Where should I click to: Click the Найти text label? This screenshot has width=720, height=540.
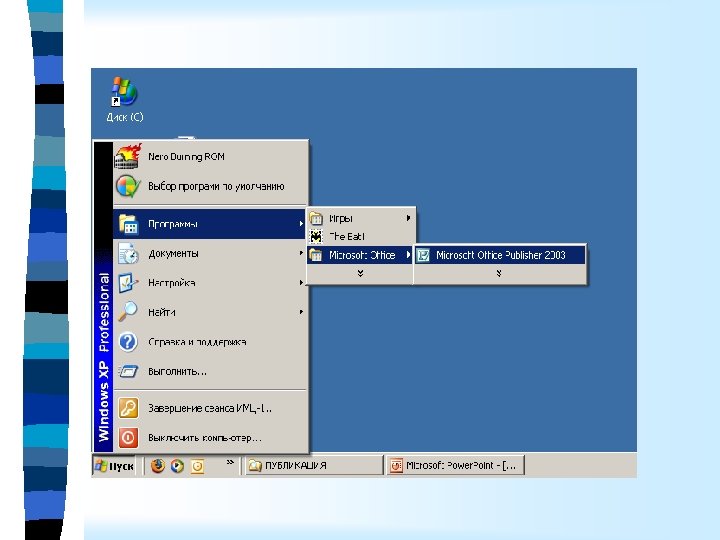pos(162,312)
